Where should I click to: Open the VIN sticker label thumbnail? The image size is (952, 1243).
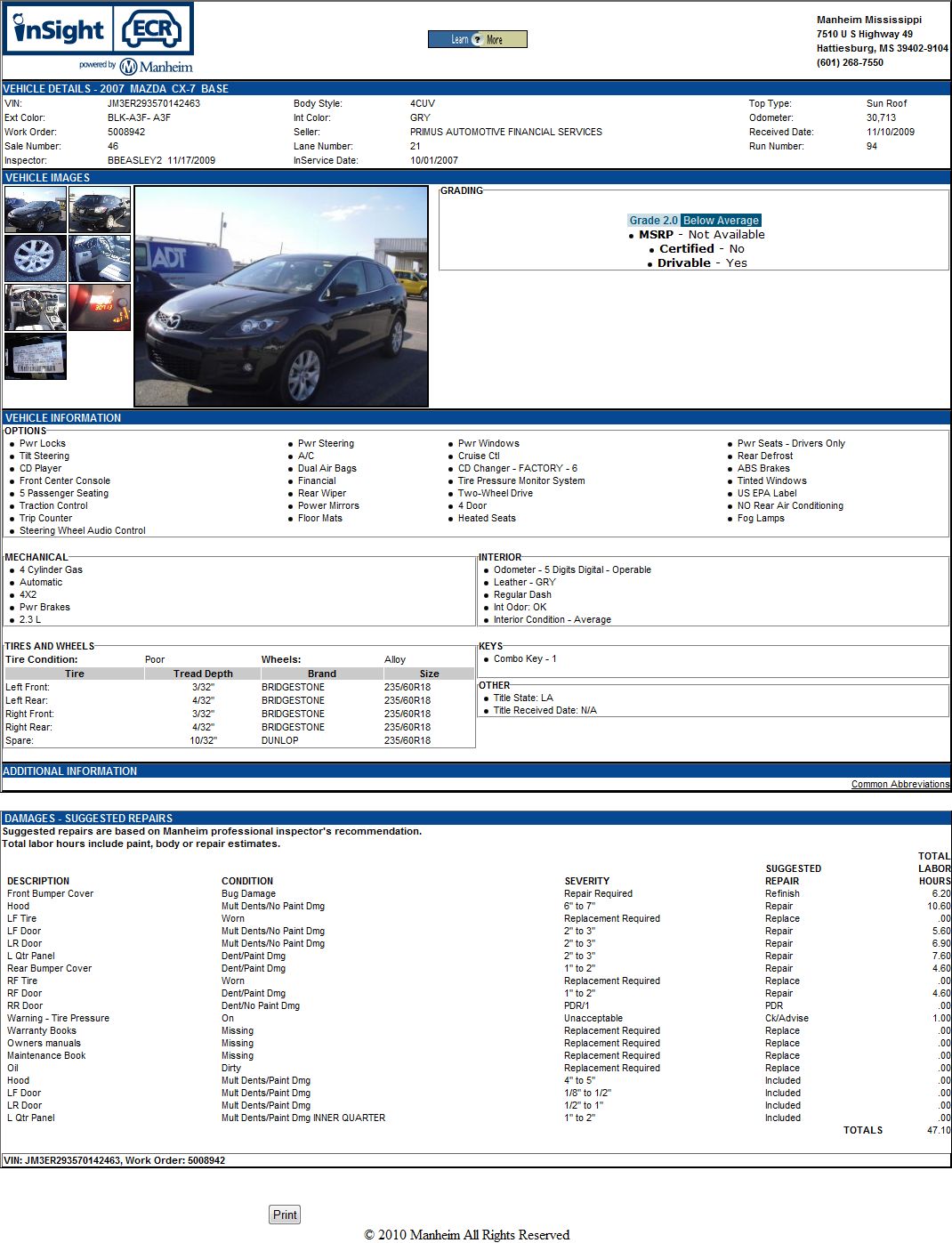(36, 356)
